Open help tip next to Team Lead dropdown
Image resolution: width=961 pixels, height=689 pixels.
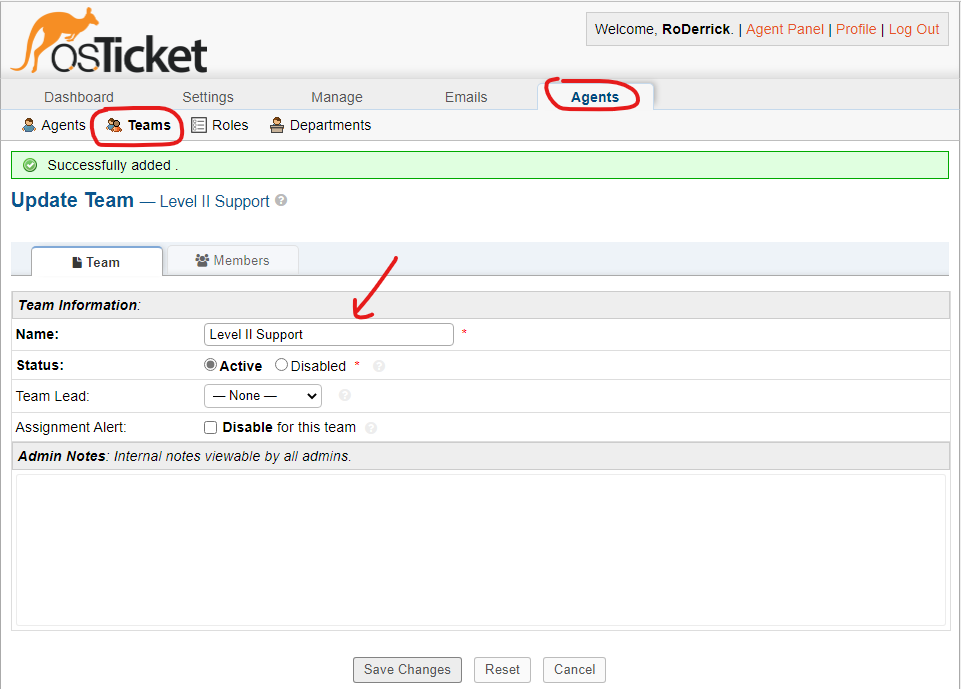[x=345, y=395]
